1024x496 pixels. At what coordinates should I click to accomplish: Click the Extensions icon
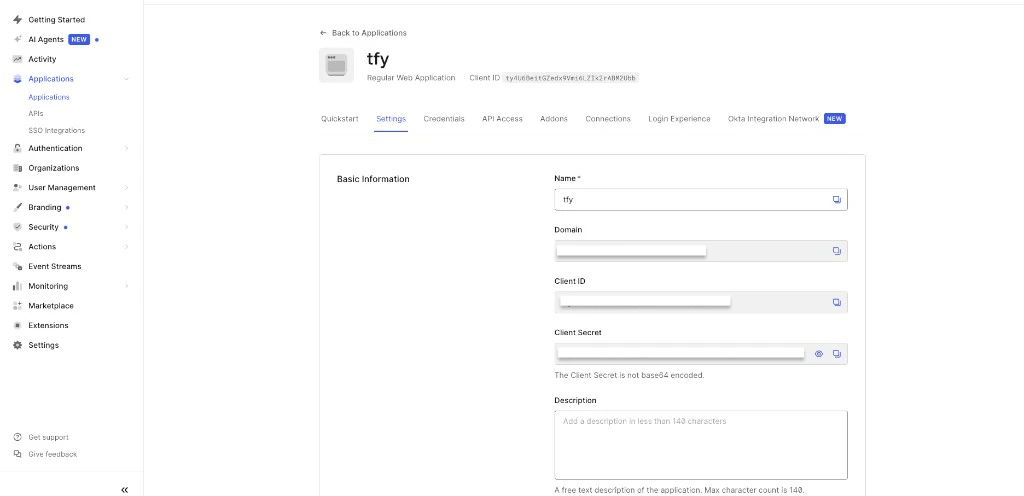point(18,325)
